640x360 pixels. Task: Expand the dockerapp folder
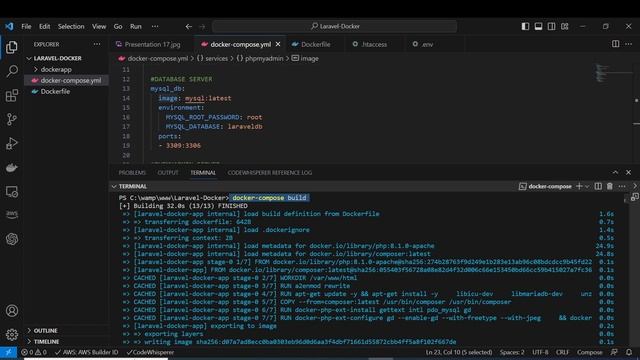pos(36,69)
